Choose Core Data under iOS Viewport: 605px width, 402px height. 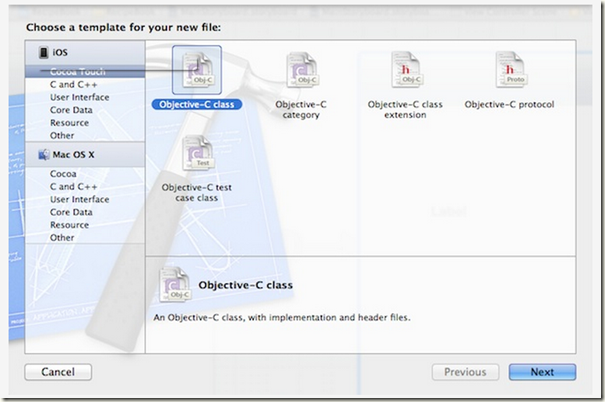click(x=71, y=110)
